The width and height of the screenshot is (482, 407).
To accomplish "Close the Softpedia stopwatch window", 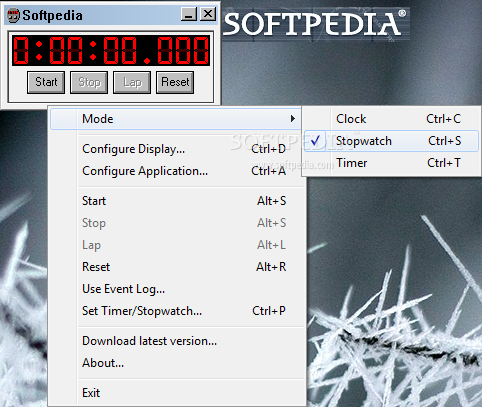I will click(x=208, y=14).
